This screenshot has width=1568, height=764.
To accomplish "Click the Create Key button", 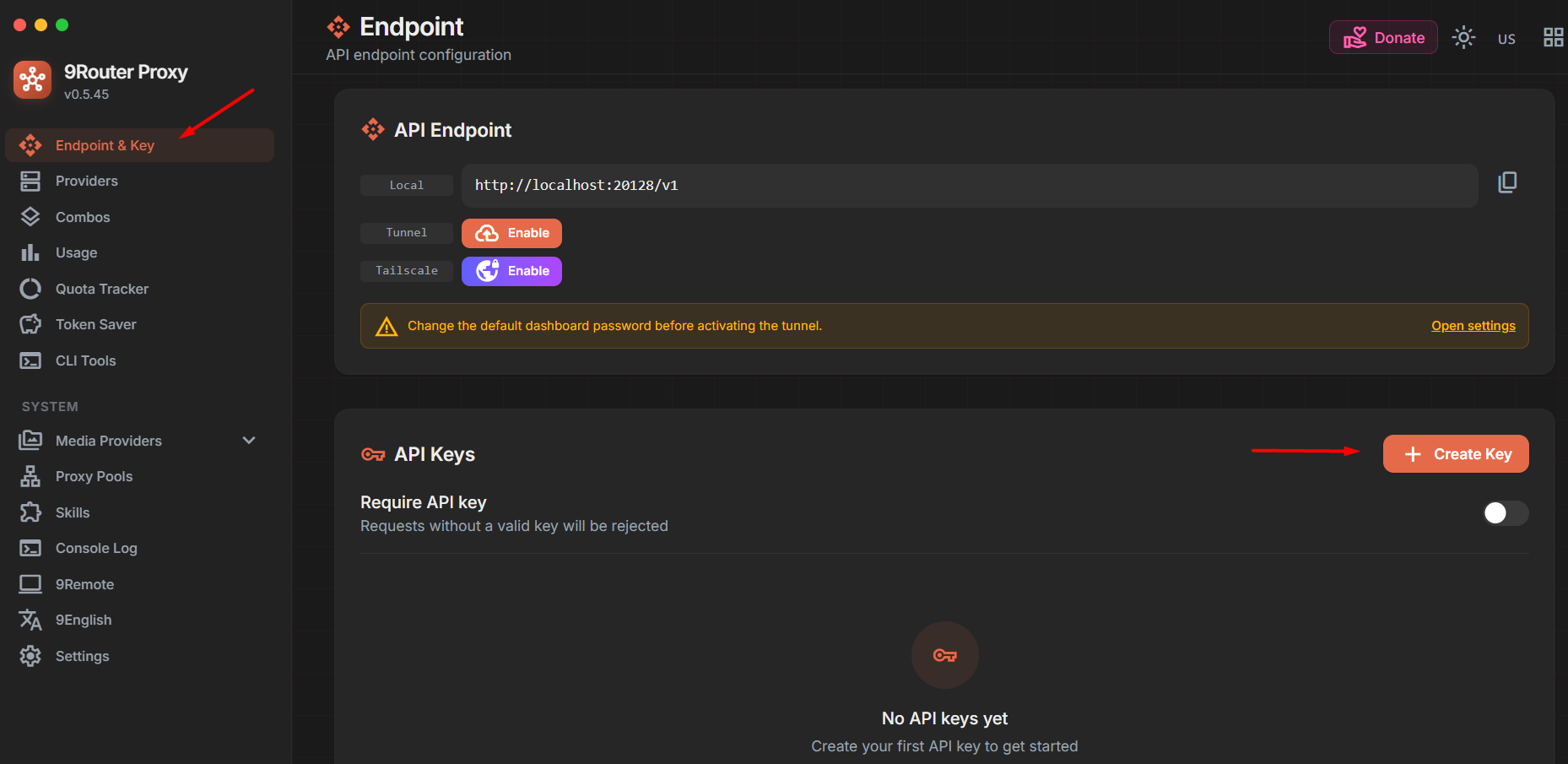I will (x=1456, y=454).
